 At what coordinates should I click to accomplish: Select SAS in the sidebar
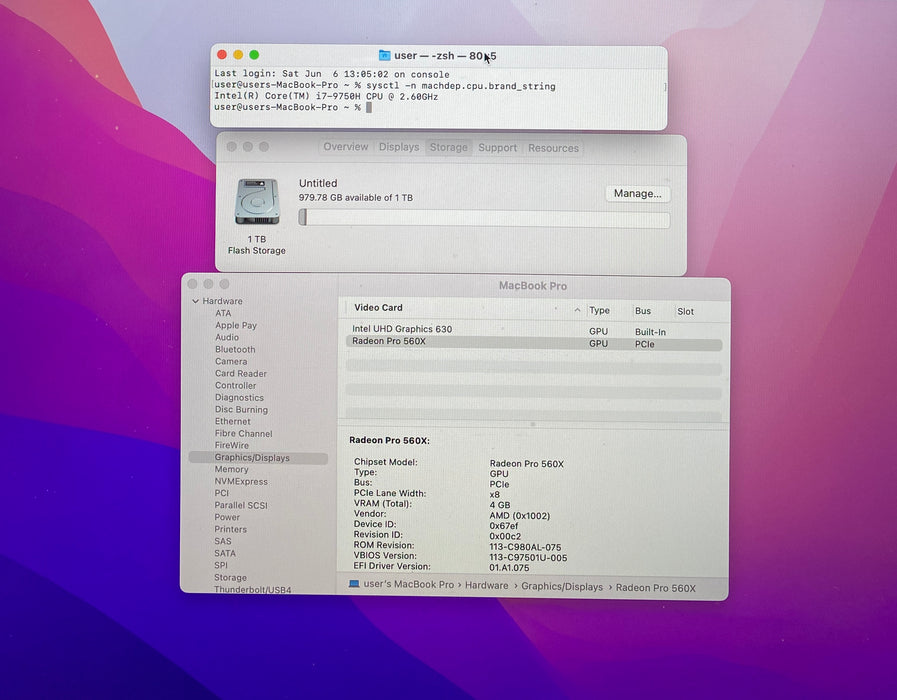[223, 541]
